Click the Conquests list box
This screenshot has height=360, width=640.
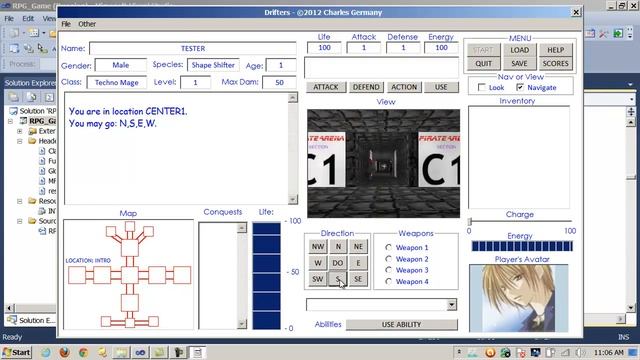coord(222,276)
